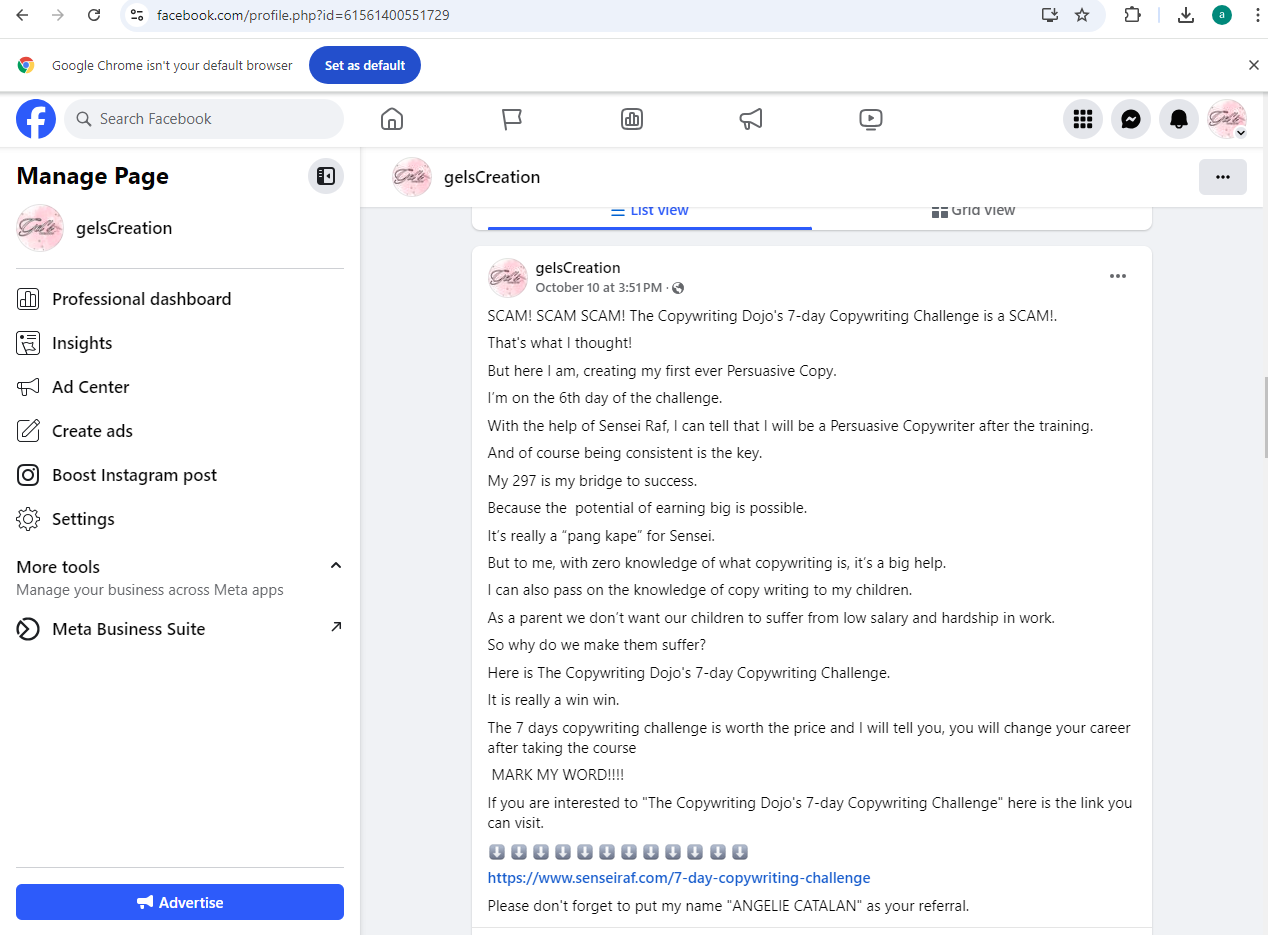1268x935 pixels.
Task: Click the text "It is really a win win."
Action: [x=554, y=700]
